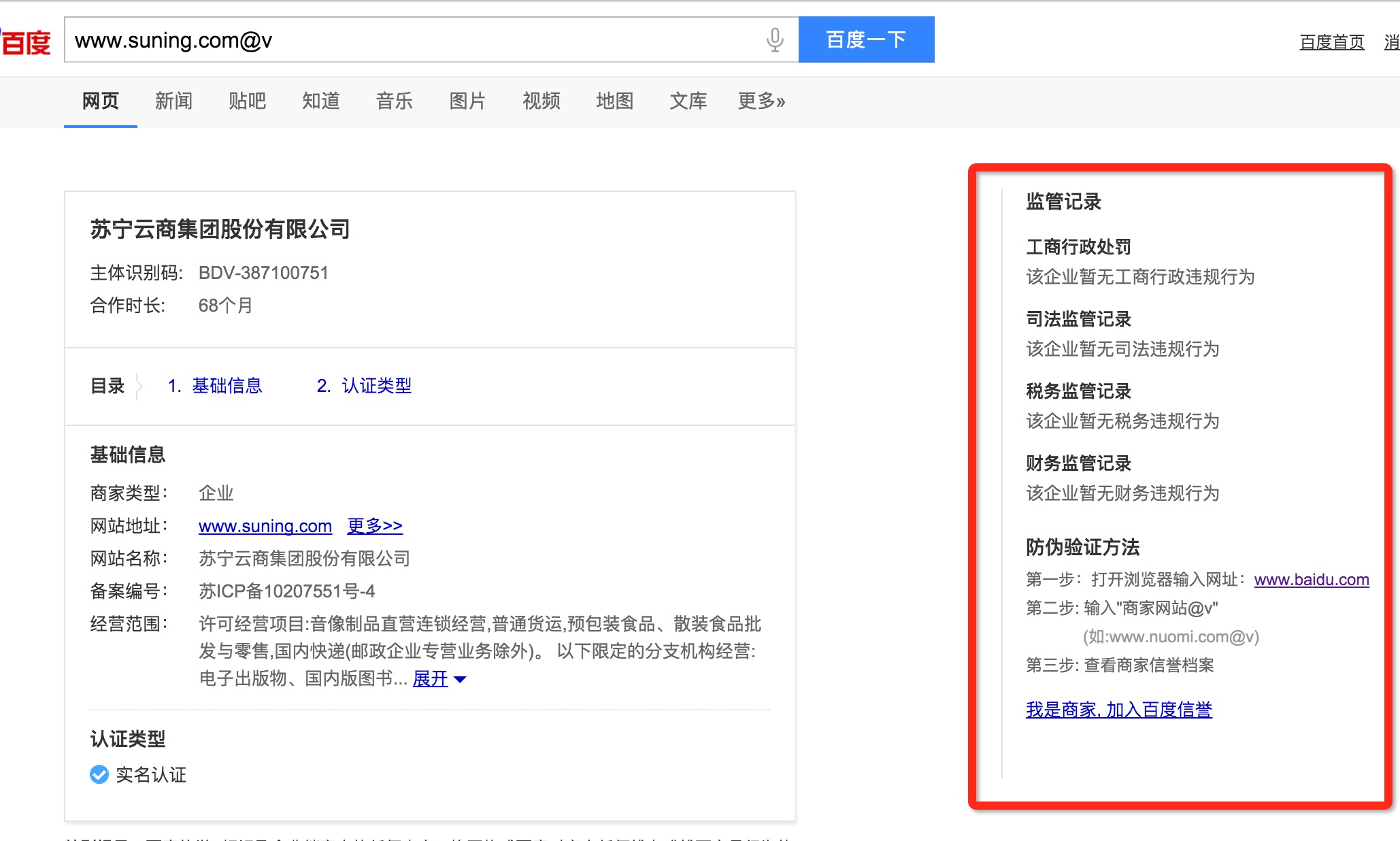This screenshot has height=841, width=1400.
Task: Open the www.suning.com website link
Action: pos(265,526)
